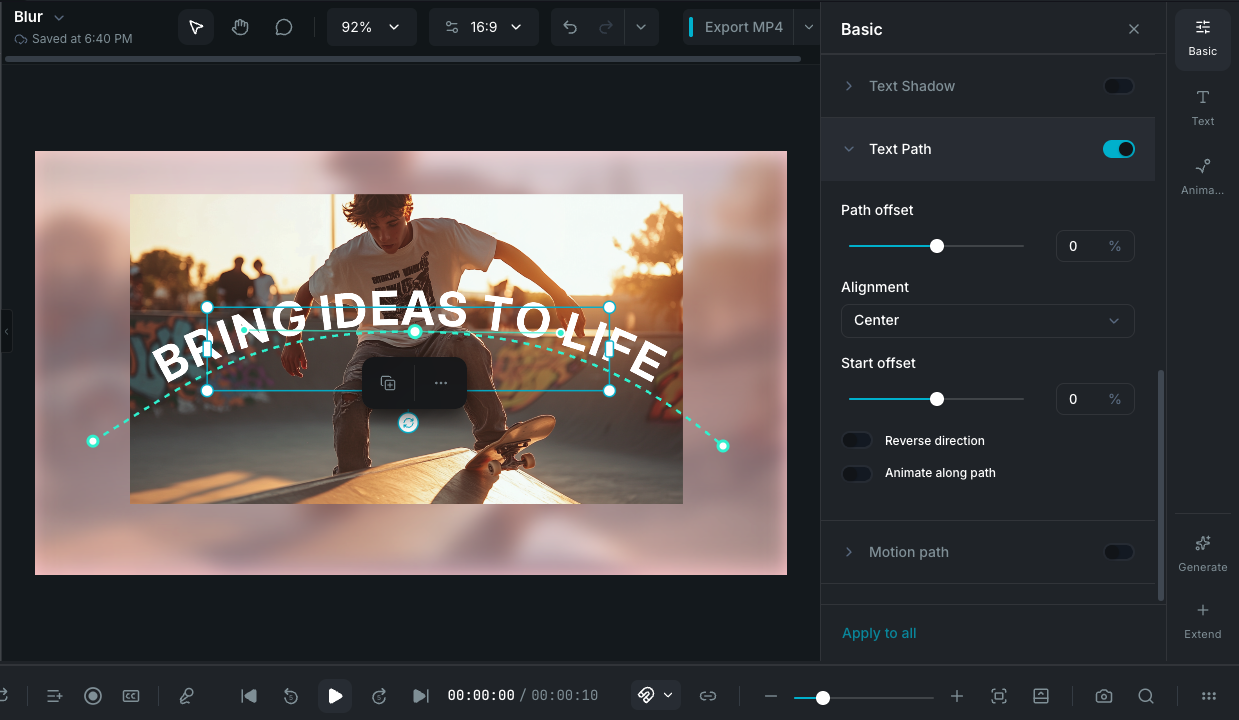Click the Path offset slider handle
1239x720 pixels.
937,246
